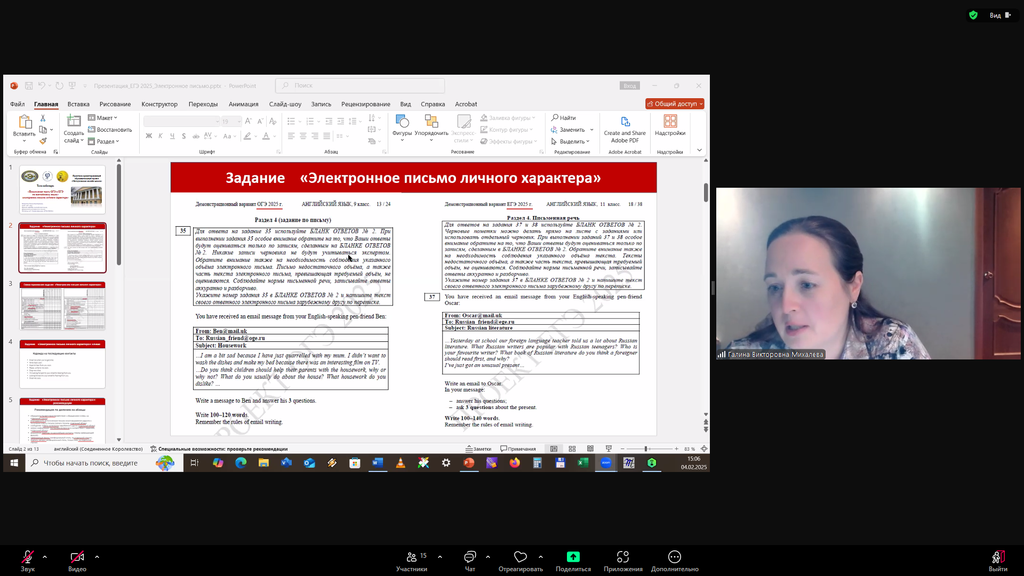Toggle underline Ч formatting
1024x576 pixels.
tap(172, 136)
